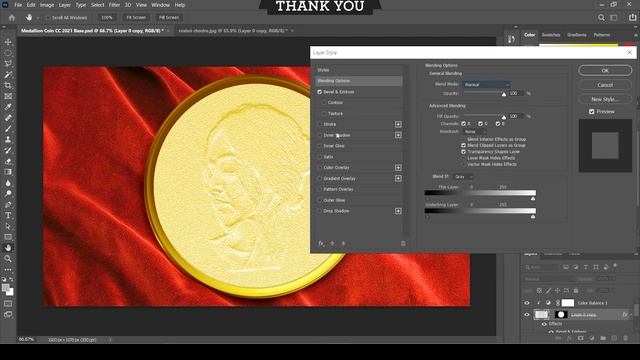Select the Blur tool
This screenshot has height=360, width=640.
pos(8,183)
